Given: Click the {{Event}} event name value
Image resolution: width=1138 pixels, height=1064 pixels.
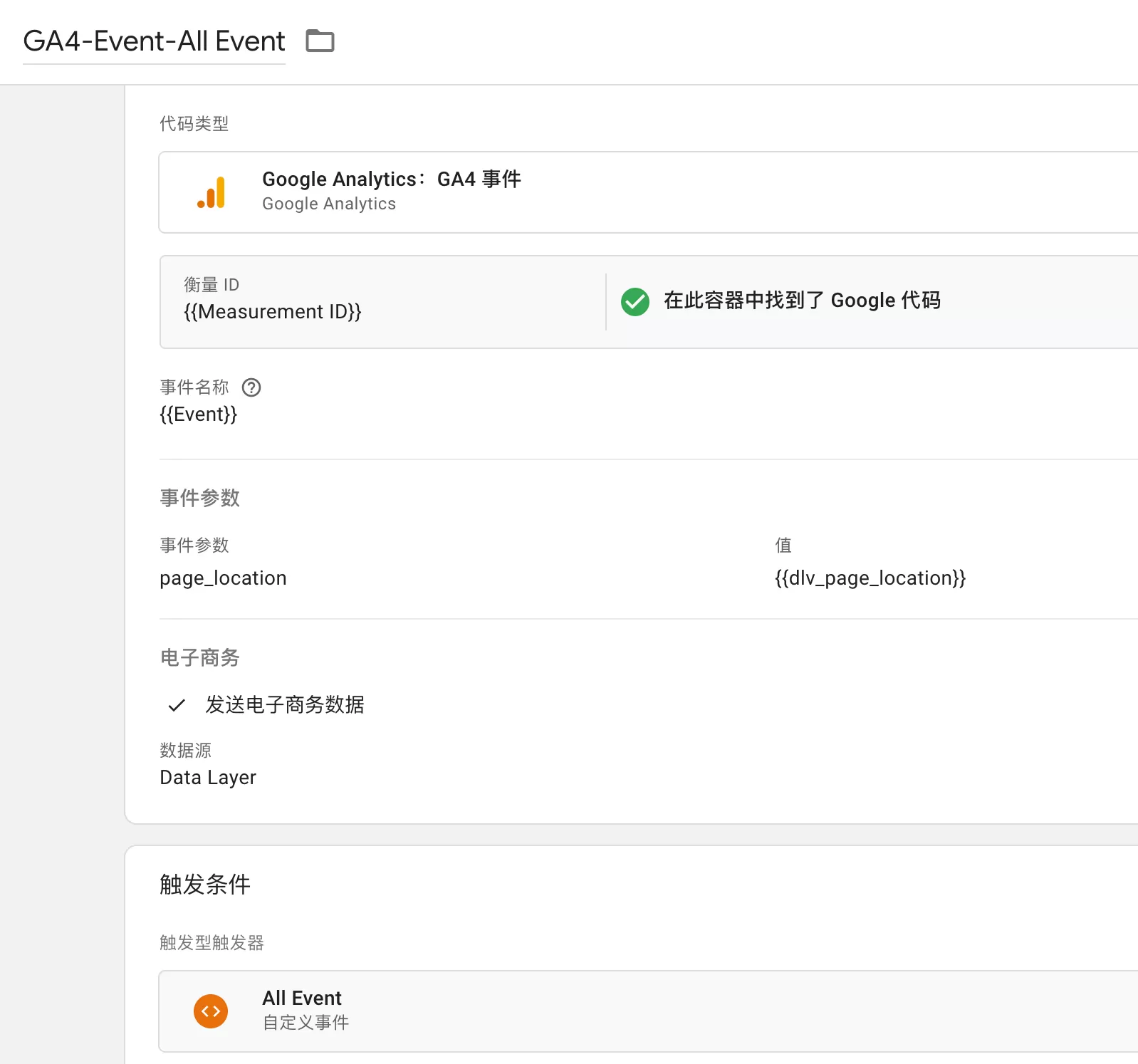Looking at the screenshot, I should [x=199, y=414].
